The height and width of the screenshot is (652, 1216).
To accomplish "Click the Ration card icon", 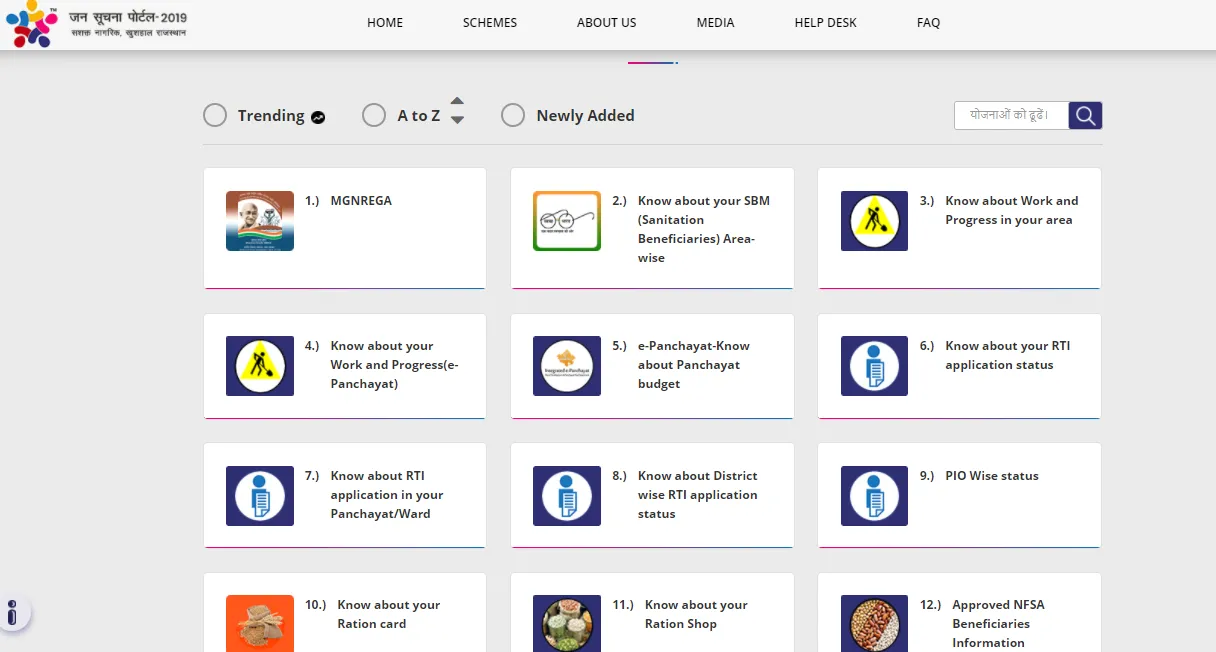I will click(260, 623).
